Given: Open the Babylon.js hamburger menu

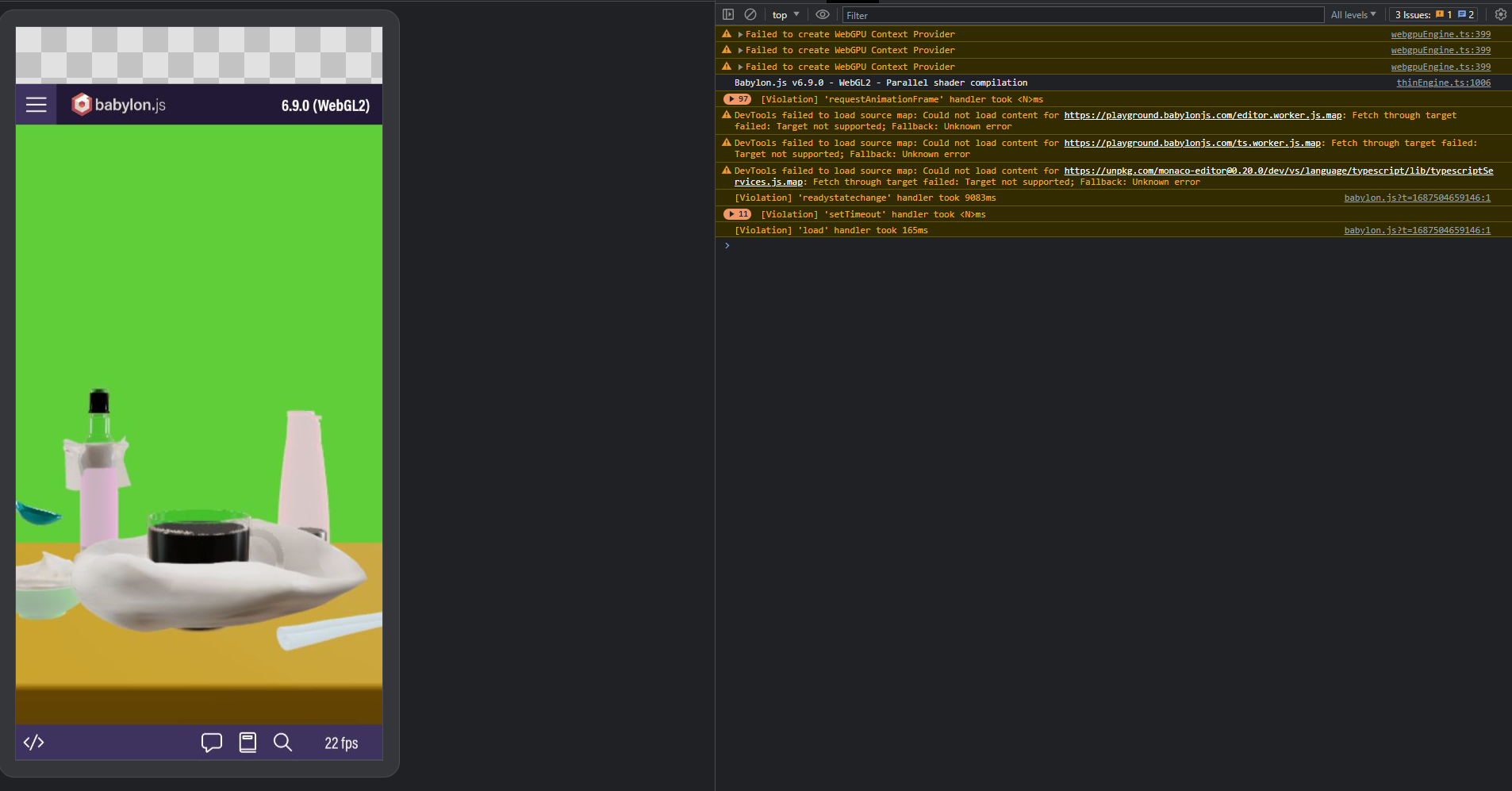Looking at the screenshot, I should click(x=36, y=105).
